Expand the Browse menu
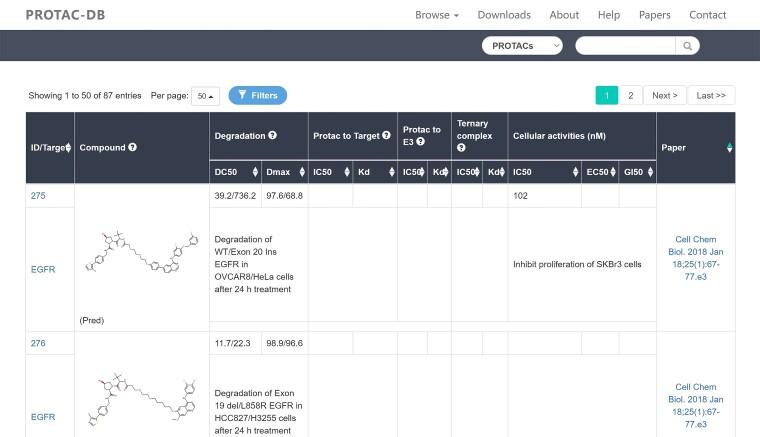760x437 pixels. click(437, 15)
